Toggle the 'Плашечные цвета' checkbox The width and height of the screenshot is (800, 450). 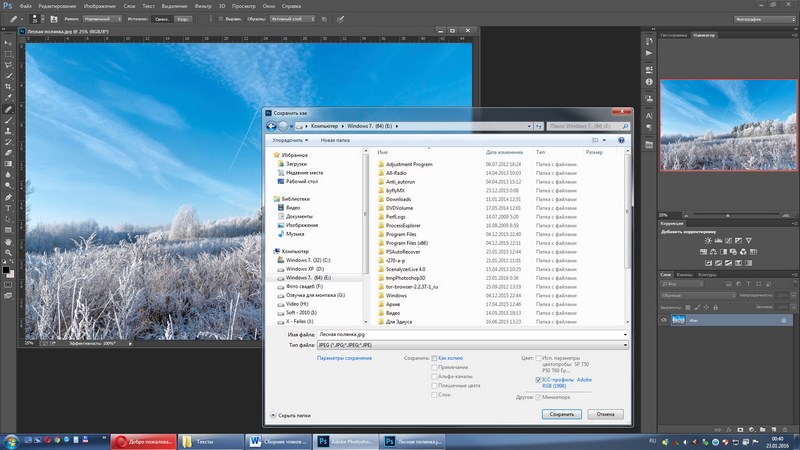point(434,386)
